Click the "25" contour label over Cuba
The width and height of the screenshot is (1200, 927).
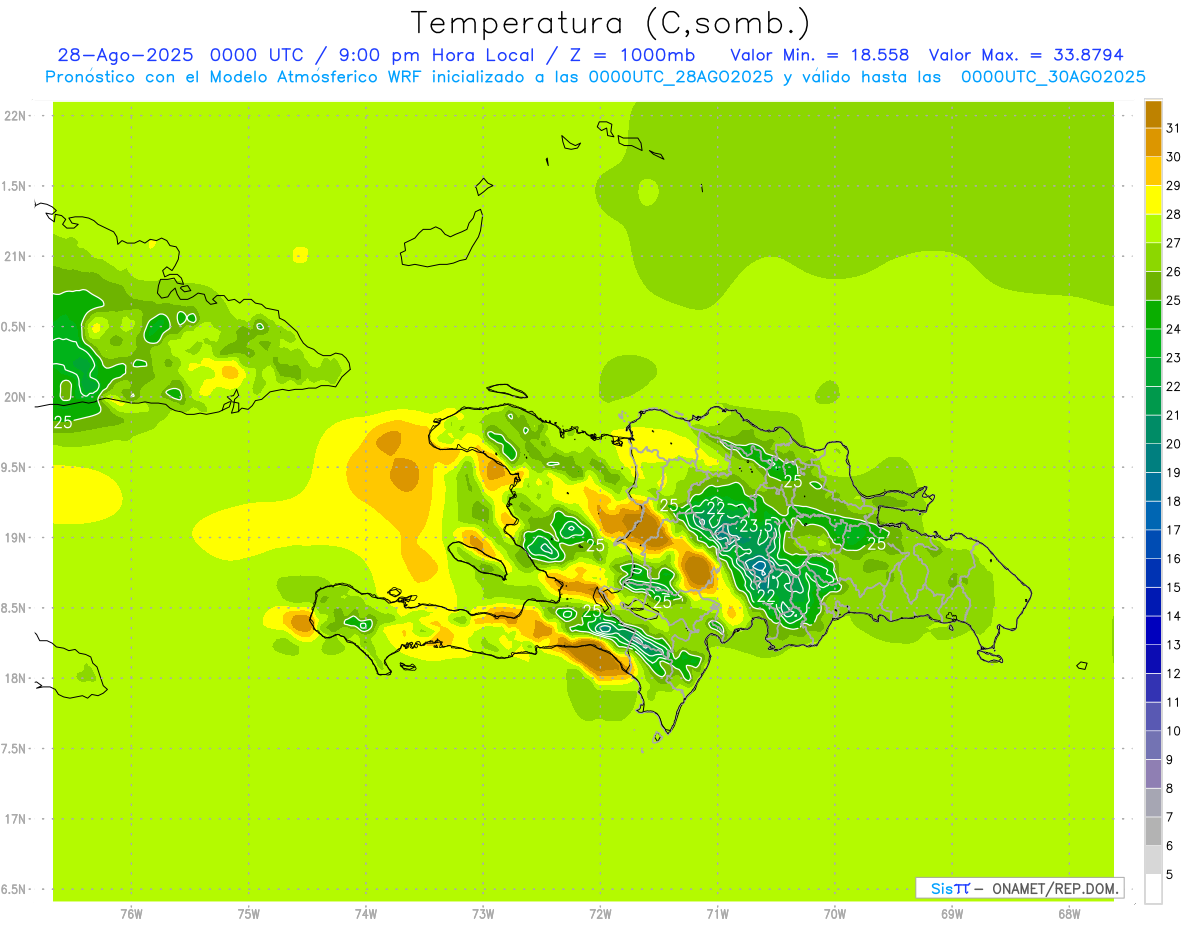(x=63, y=422)
